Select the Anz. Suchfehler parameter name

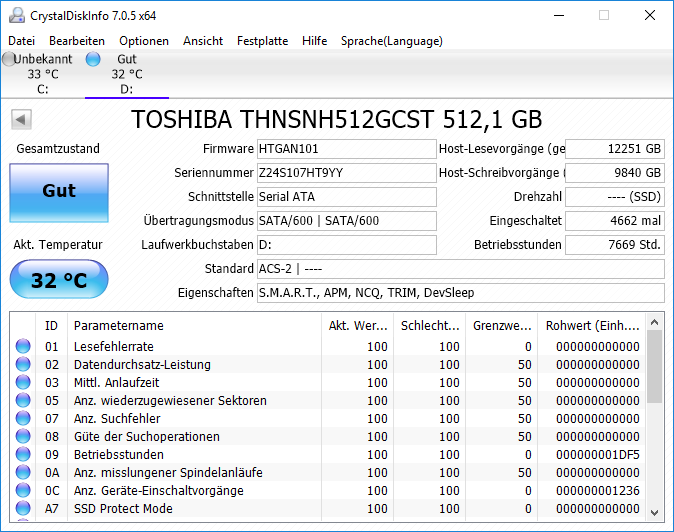[x=117, y=419]
